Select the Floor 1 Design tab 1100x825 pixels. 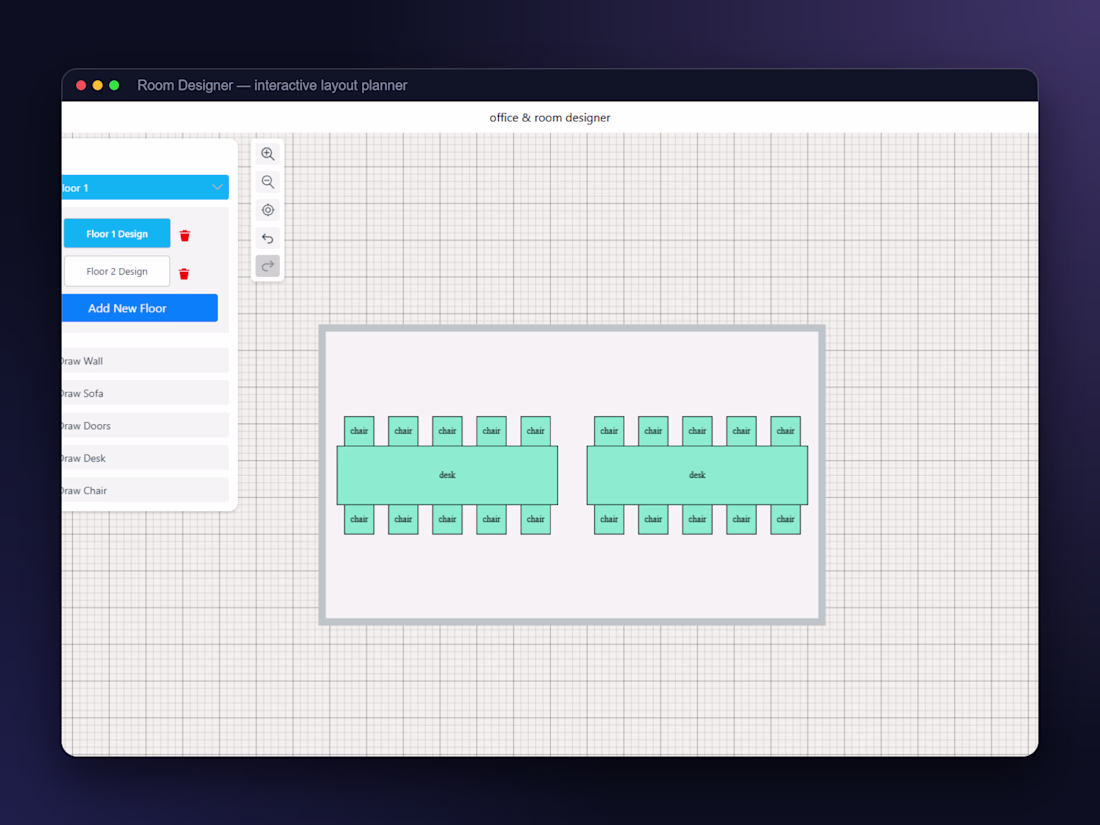pyautogui.click(x=116, y=234)
